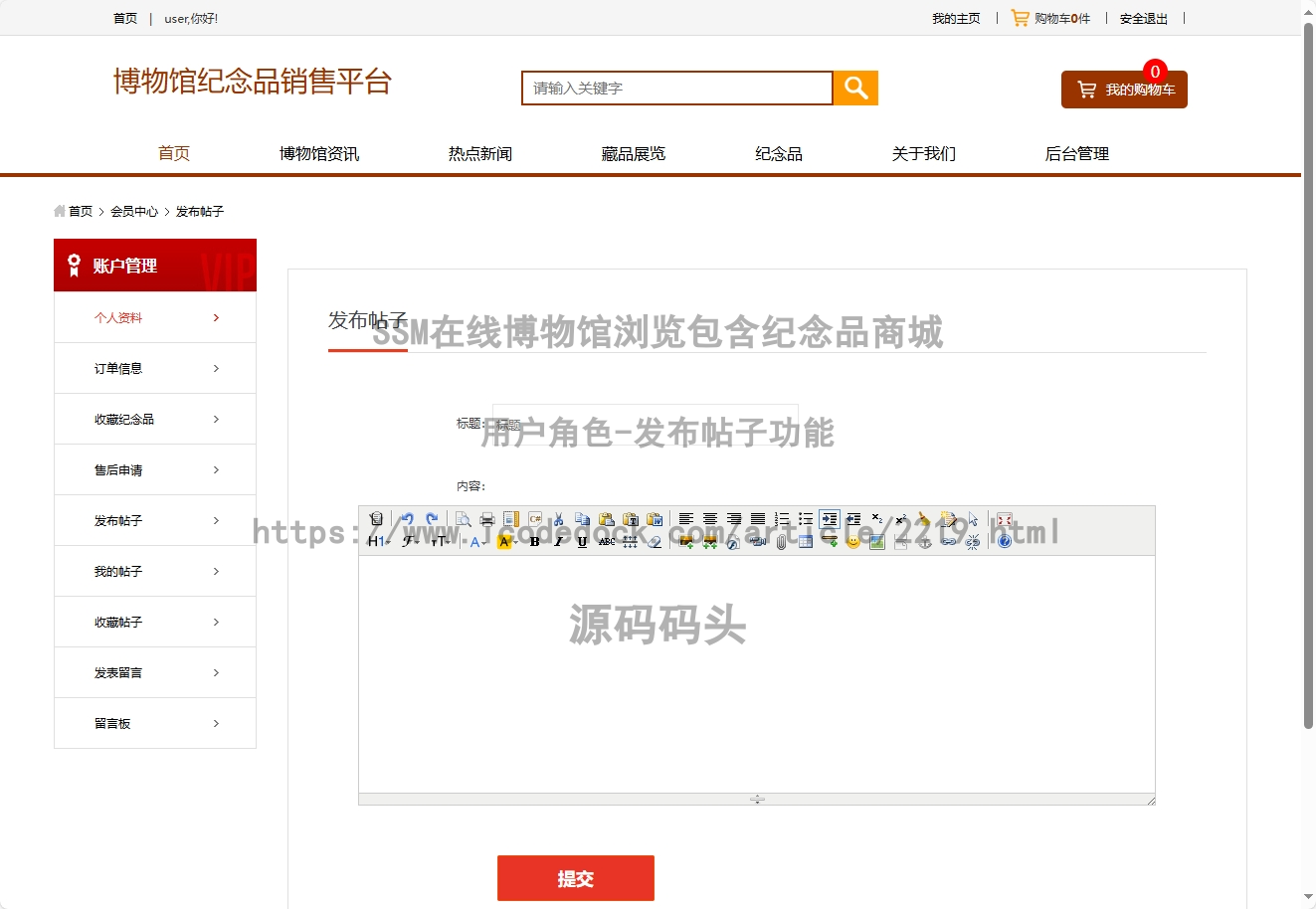Toggle strikethrough ABC formatting

tap(606, 542)
